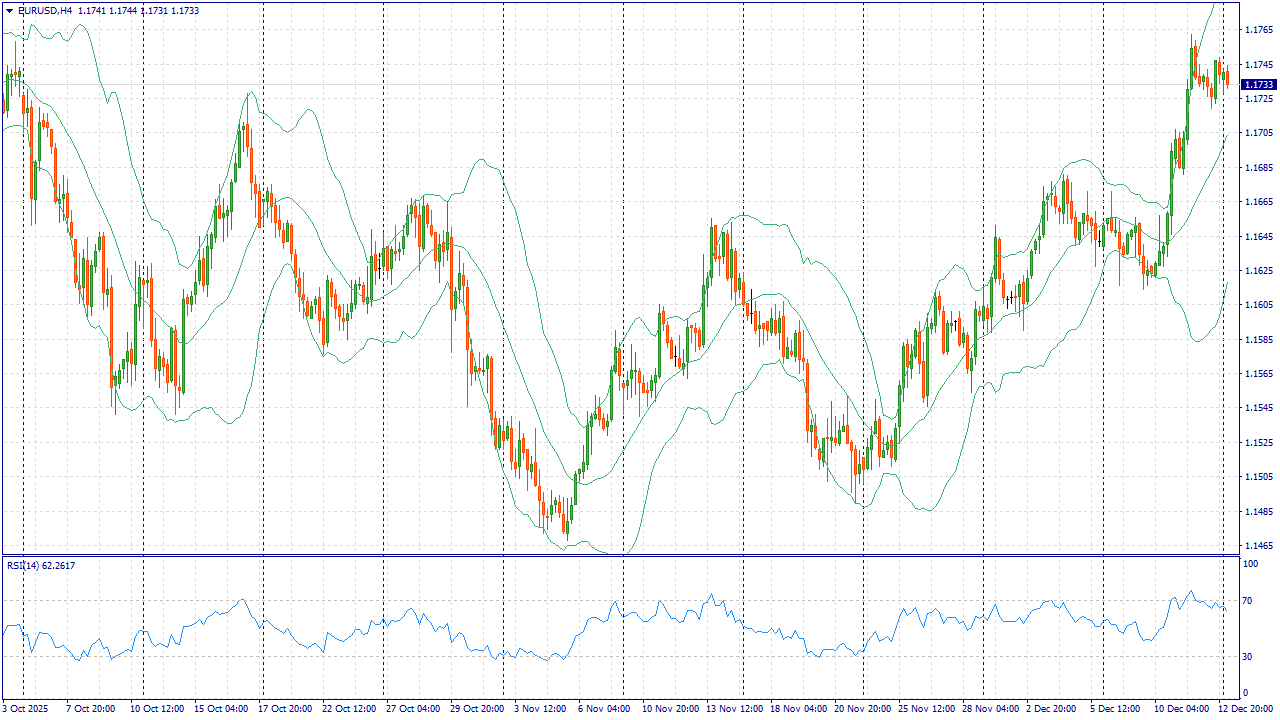Click the RSI 100 scale label

pos(1250,565)
